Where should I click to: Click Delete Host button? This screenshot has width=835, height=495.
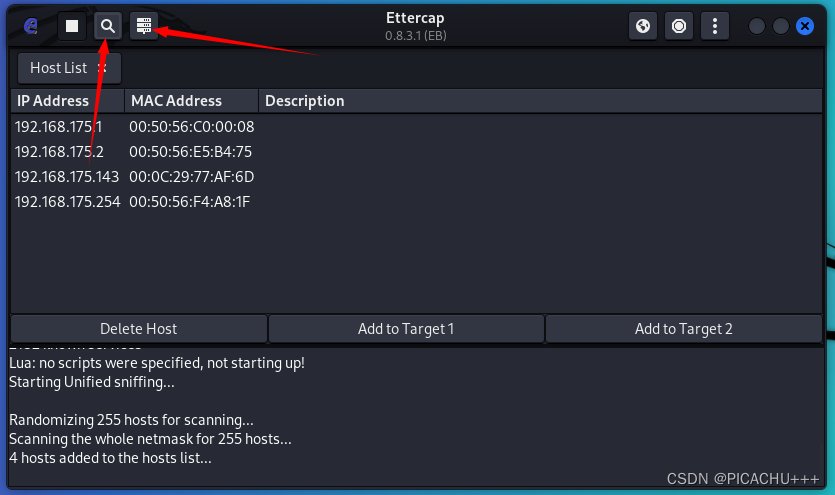click(x=139, y=329)
